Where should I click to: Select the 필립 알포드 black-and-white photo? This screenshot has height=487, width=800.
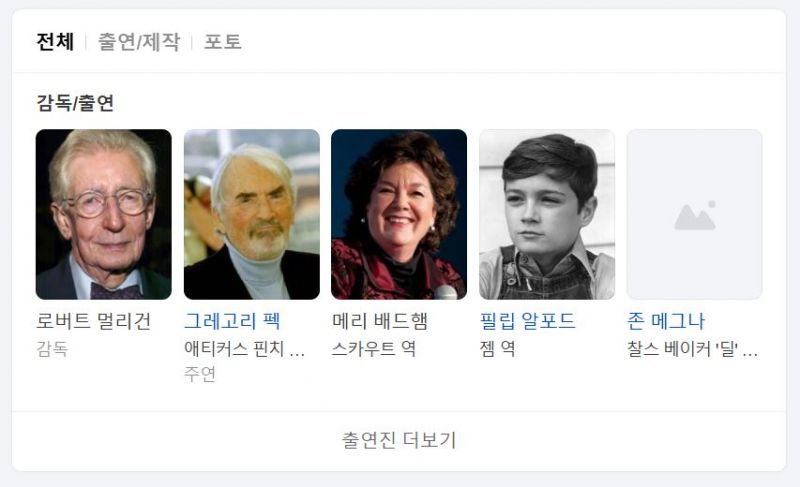pos(547,214)
